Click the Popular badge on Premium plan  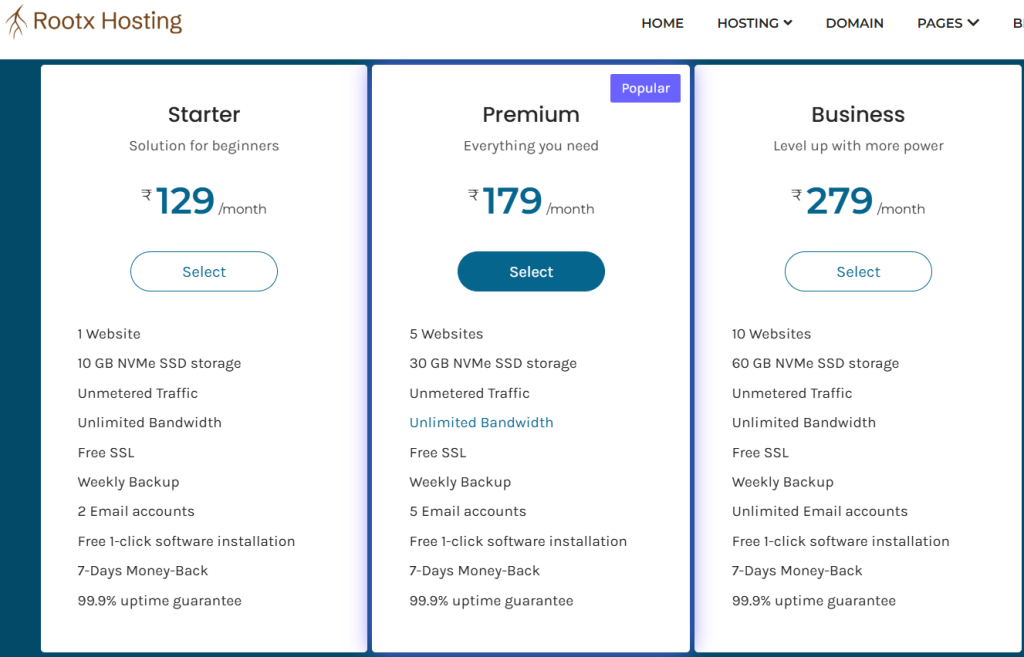[x=645, y=88]
